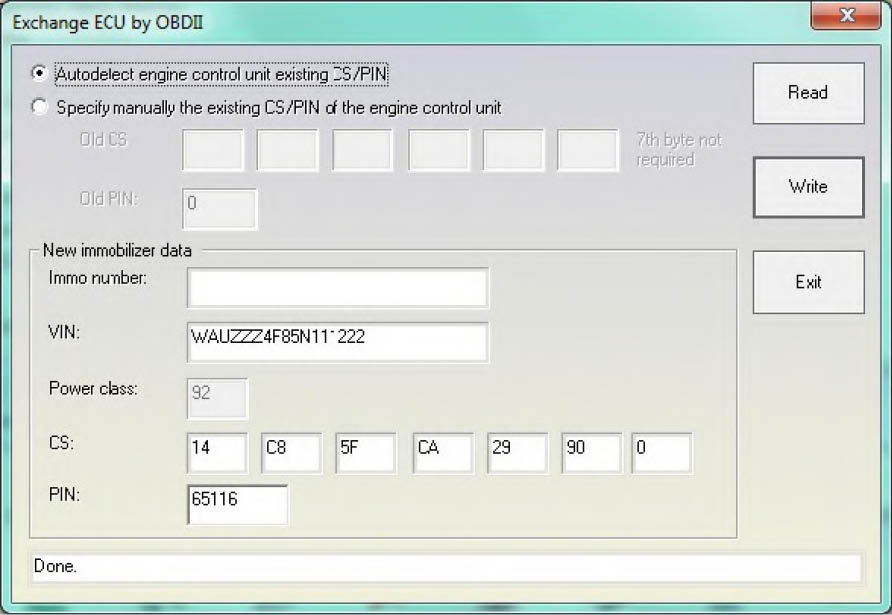Focus the VIN text field

coord(337,341)
